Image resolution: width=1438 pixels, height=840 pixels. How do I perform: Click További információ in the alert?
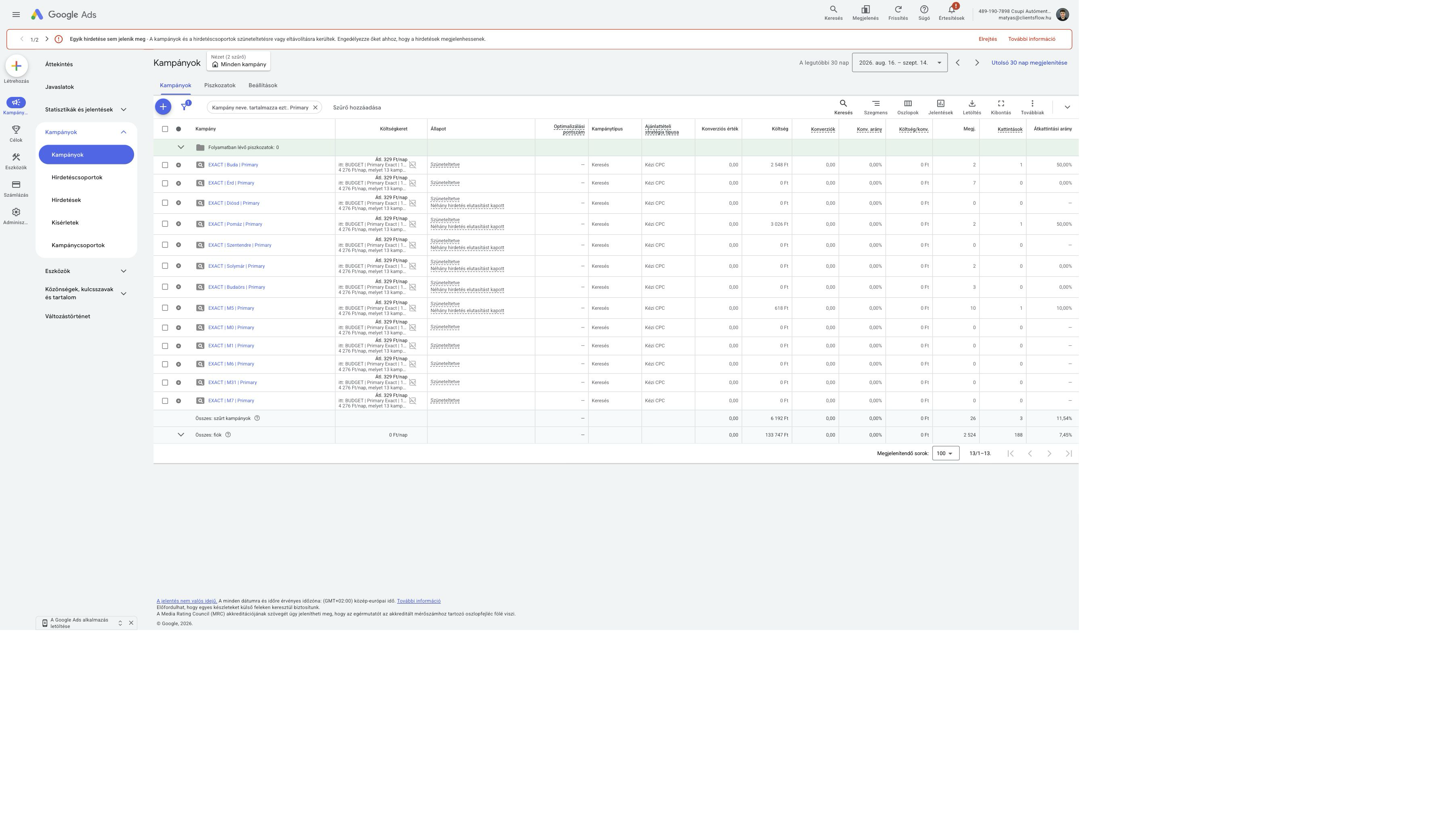point(1031,40)
